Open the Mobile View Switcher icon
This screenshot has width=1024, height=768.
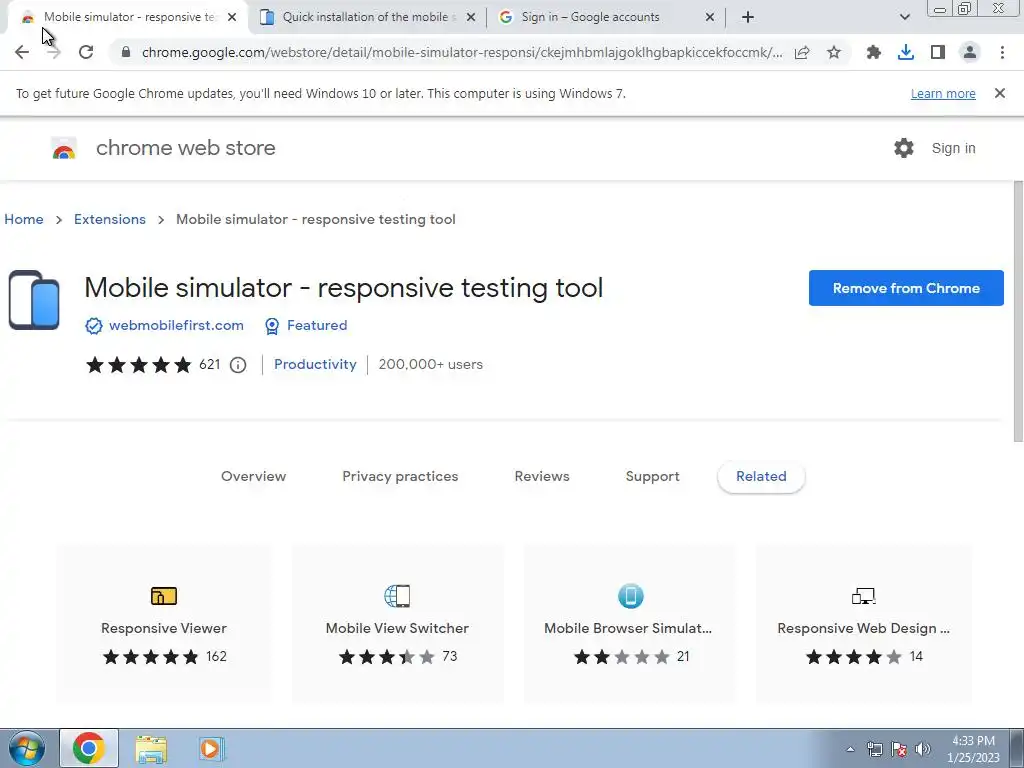[397, 596]
